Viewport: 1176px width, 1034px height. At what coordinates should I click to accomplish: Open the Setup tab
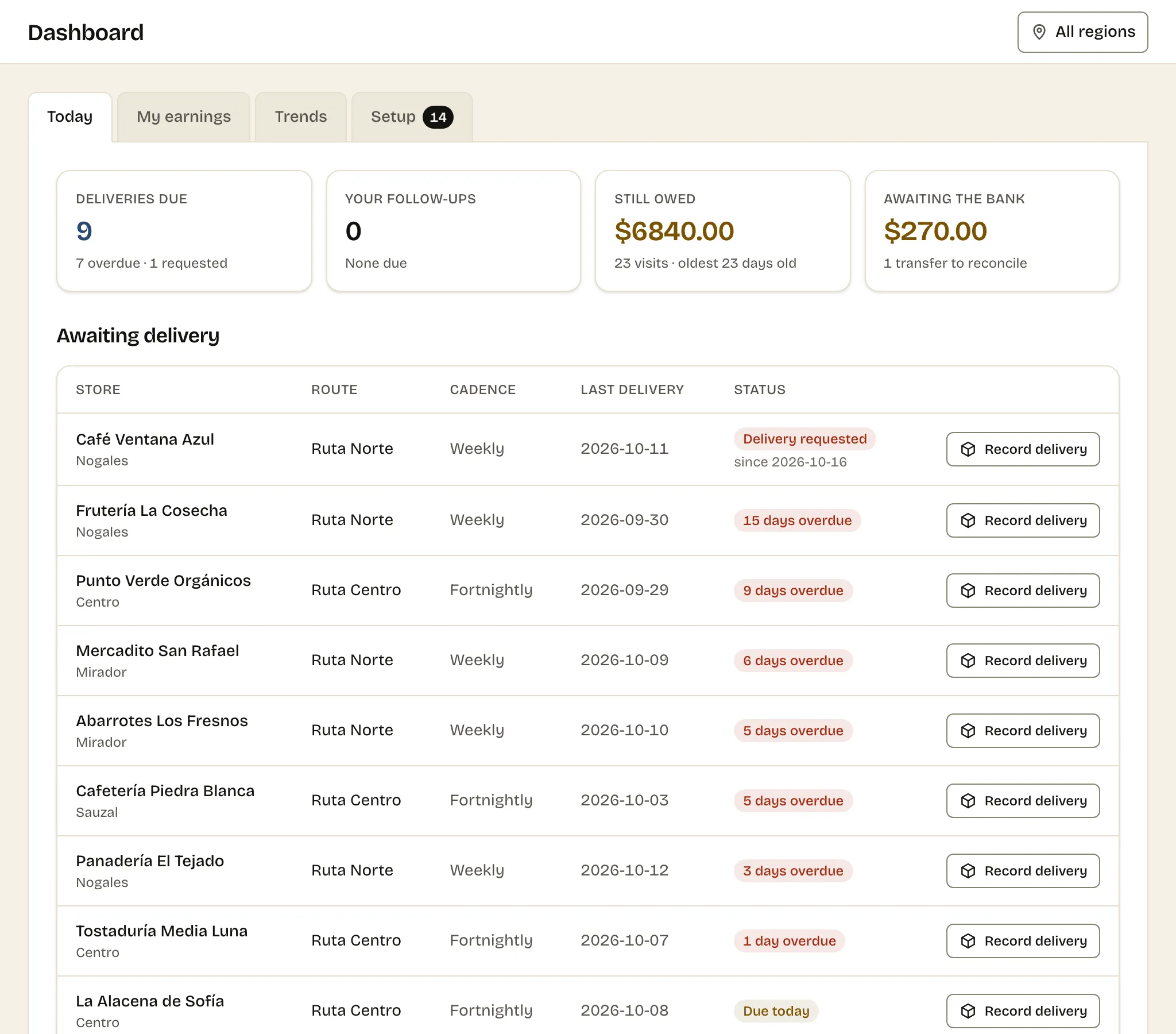click(x=412, y=117)
